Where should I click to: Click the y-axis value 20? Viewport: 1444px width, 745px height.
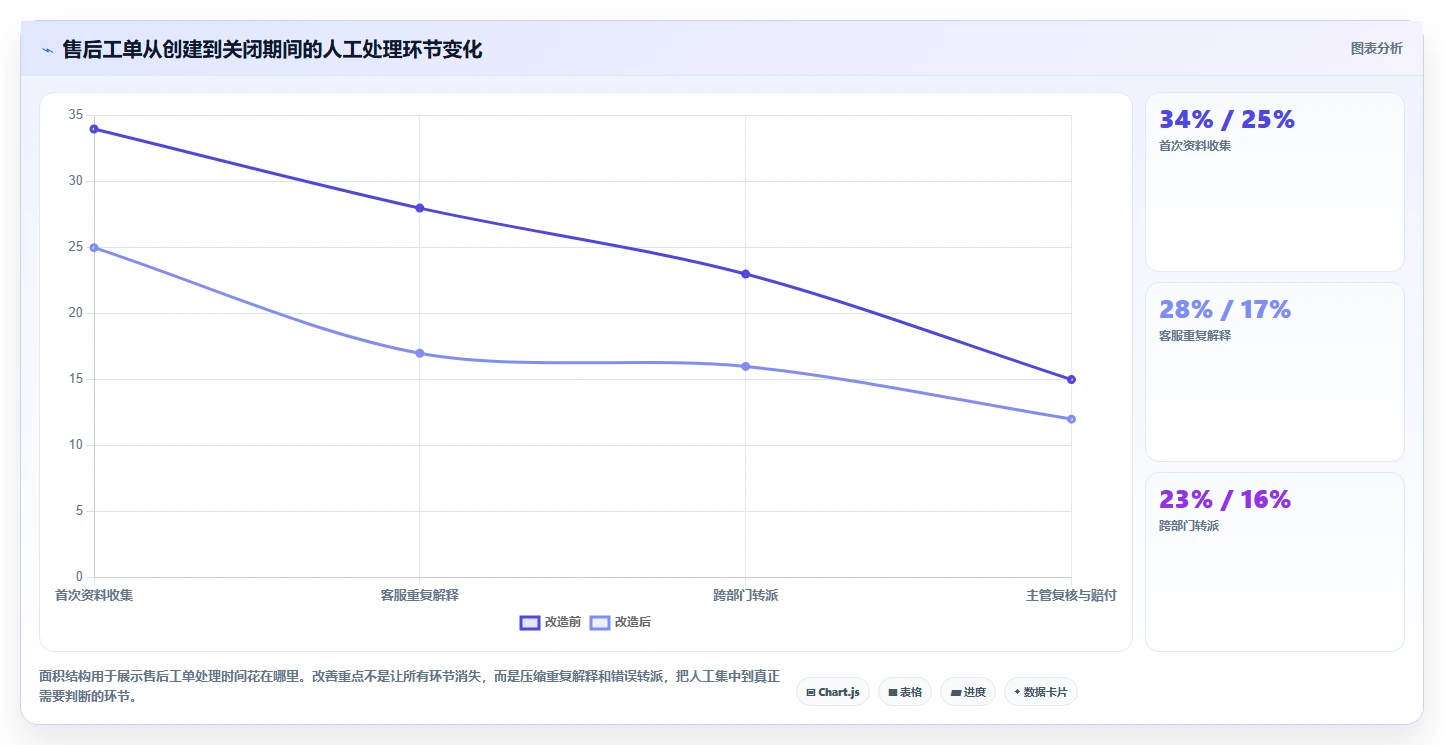pyautogui.click(x=76, y=313)
